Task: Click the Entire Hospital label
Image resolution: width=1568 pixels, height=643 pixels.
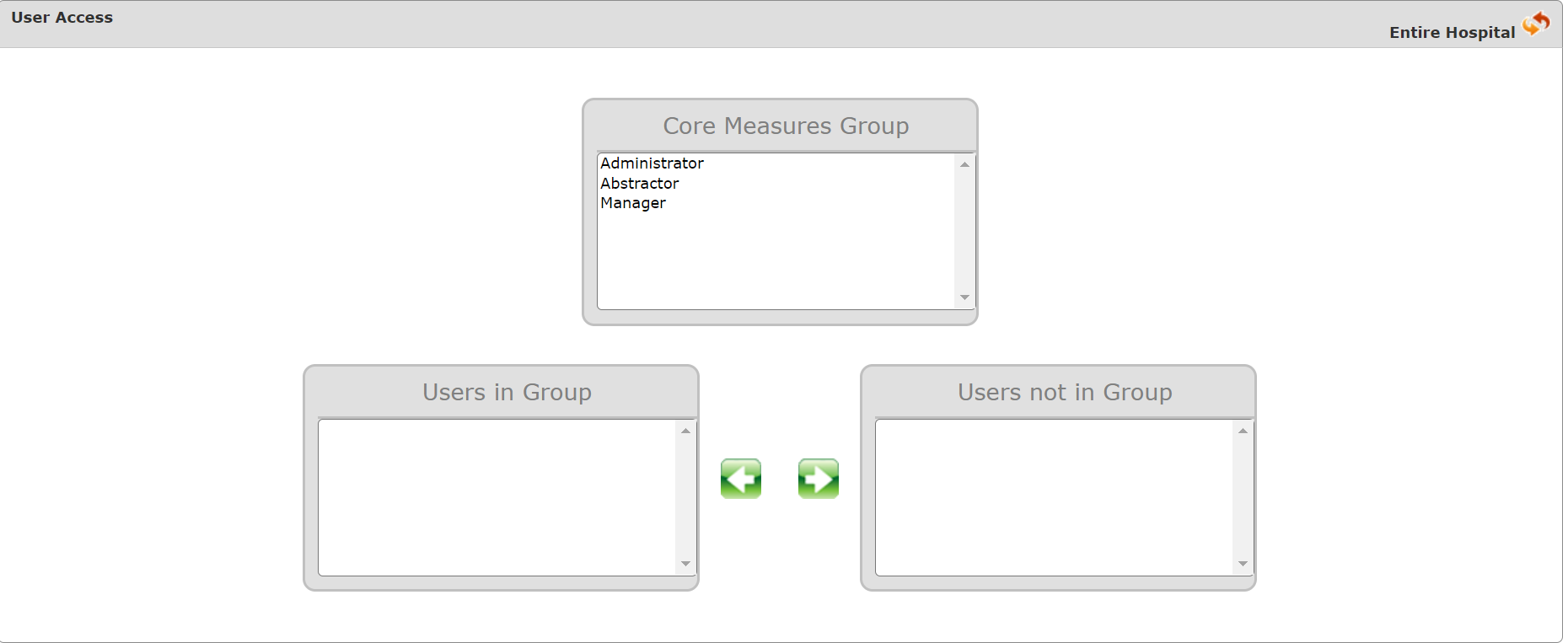Action: click(1453, 32)
